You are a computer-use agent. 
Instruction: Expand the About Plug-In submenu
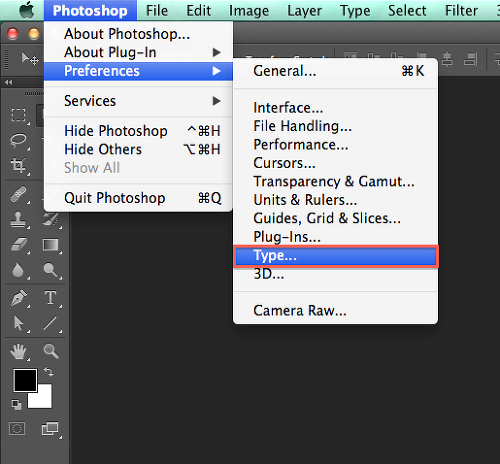(x=138, y=52)
